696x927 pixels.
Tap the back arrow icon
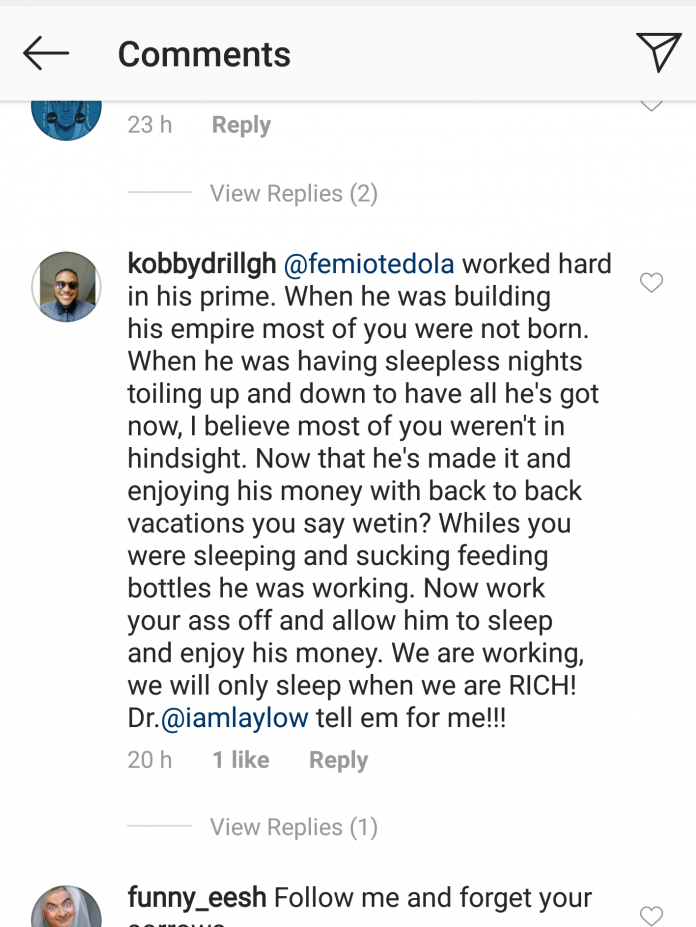point(46,54)
